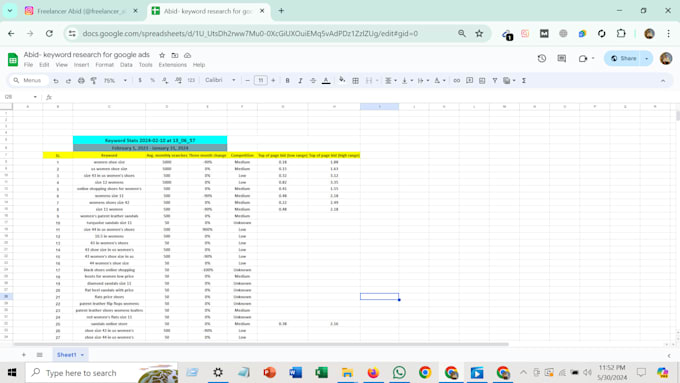Increase the font size
The height and width of the screenshot is (383, 680).
coord(273,81)
